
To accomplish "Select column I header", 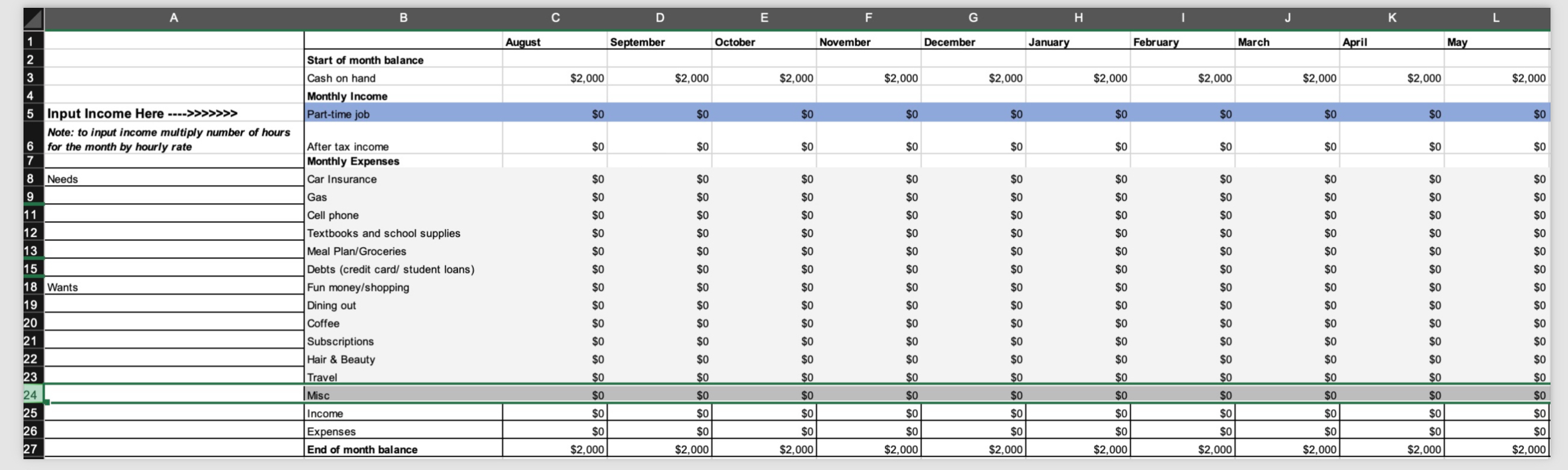I will click(1183, 18).
